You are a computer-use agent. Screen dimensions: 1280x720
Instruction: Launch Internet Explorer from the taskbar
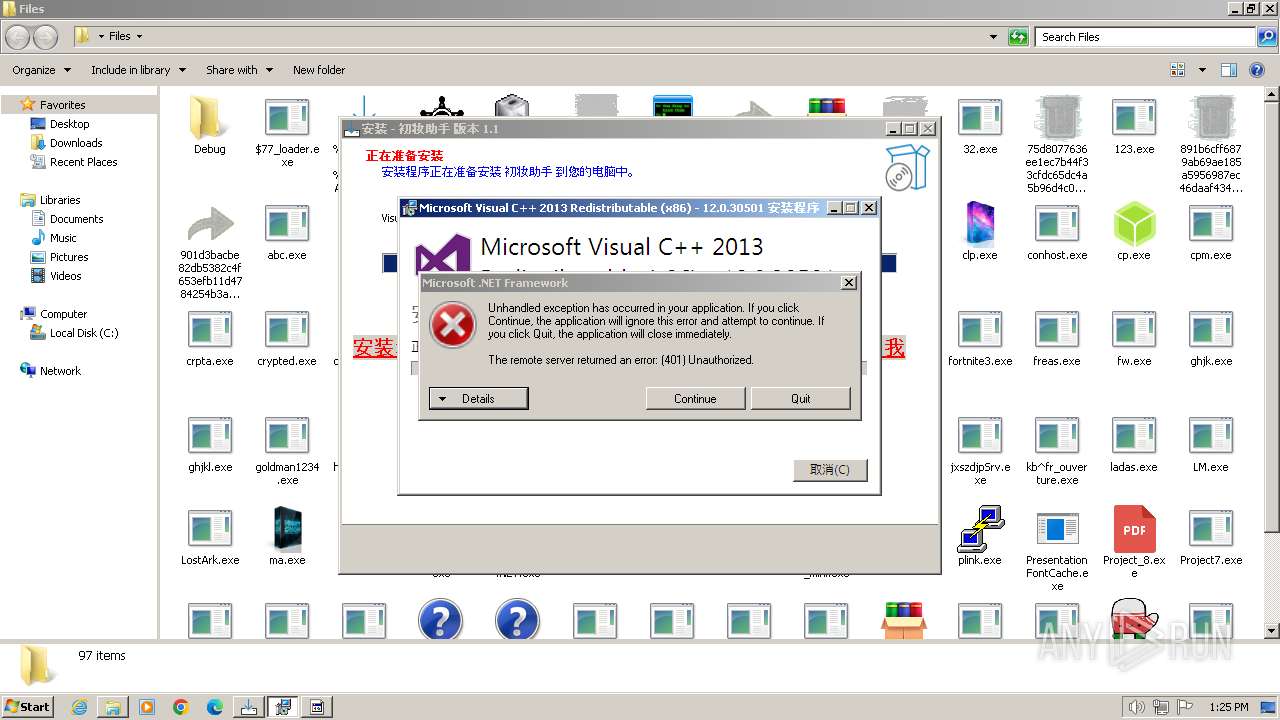(x=79, y=707)
